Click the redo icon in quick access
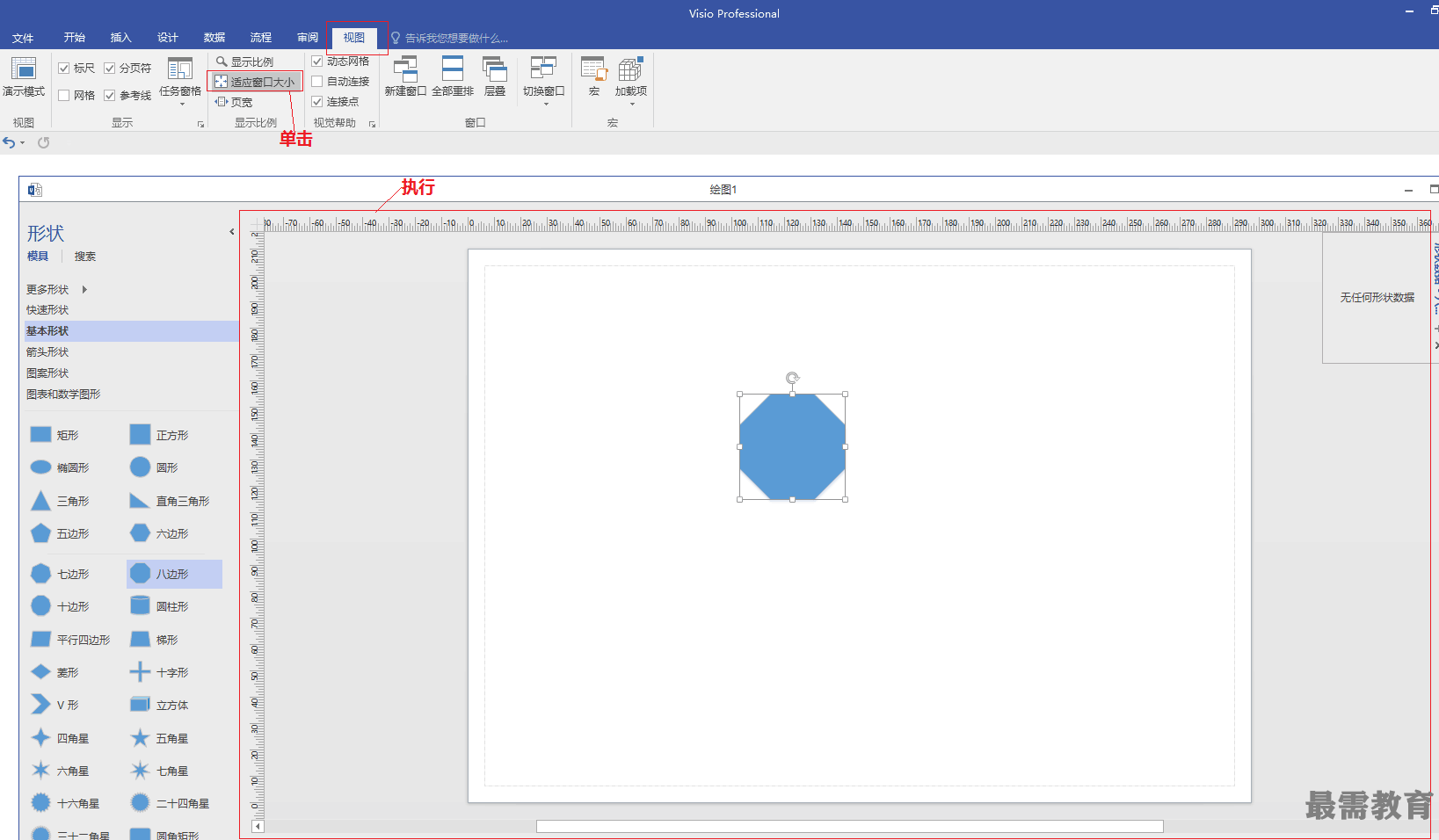This screenshot has width=1439, height=840. click(x=43, y=142)
